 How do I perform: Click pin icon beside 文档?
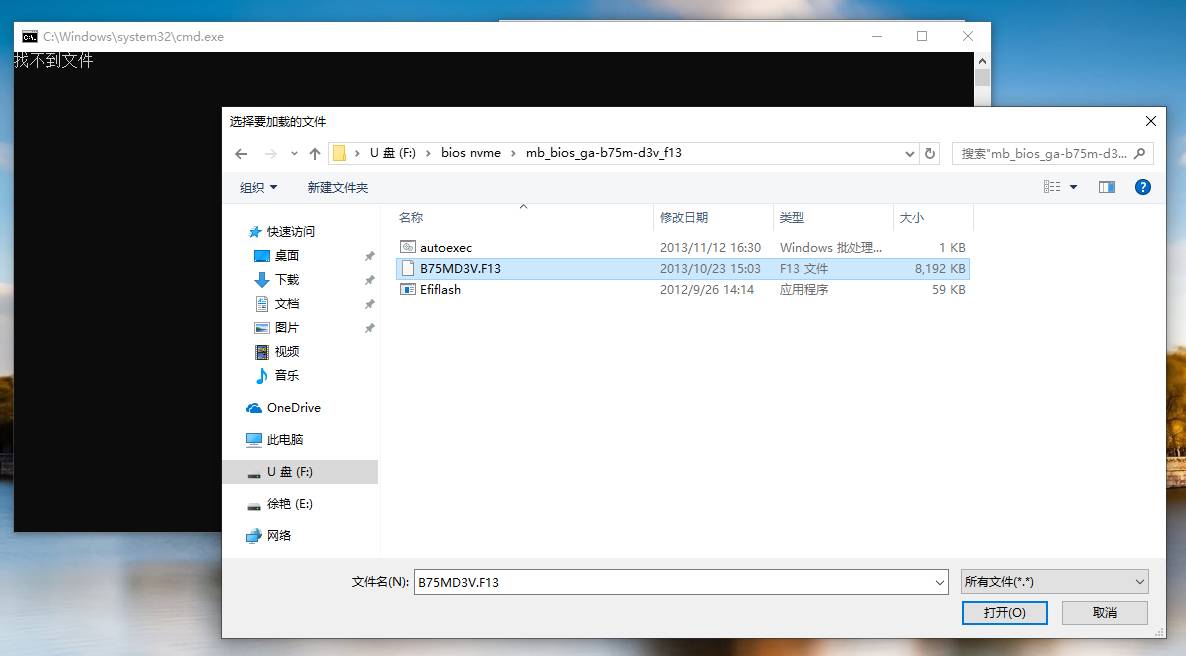(x=369, y=304)
